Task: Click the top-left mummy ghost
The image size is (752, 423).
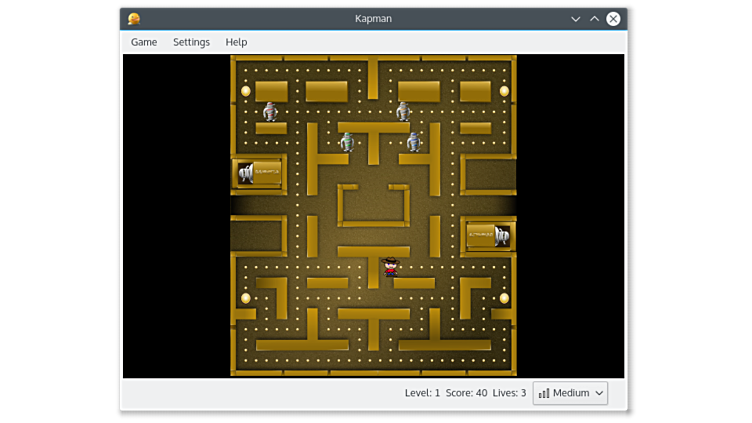Action: pyautogui.click(x=270, y=112)
